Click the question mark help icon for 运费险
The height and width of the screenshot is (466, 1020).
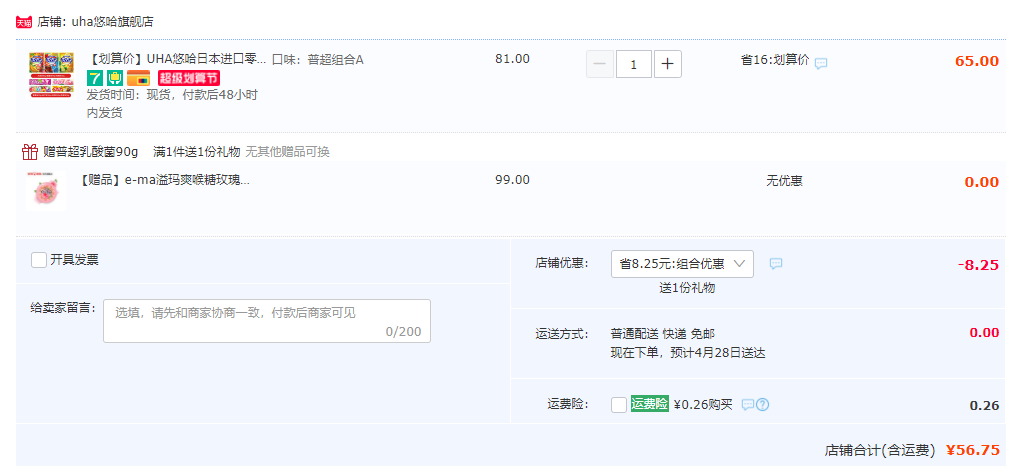coord(763,405)
